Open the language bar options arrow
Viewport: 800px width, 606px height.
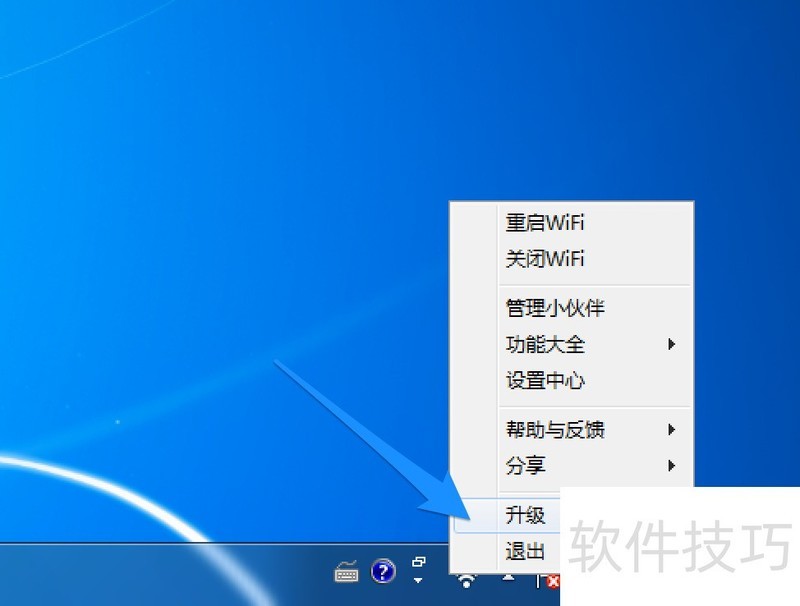(419, 581)
